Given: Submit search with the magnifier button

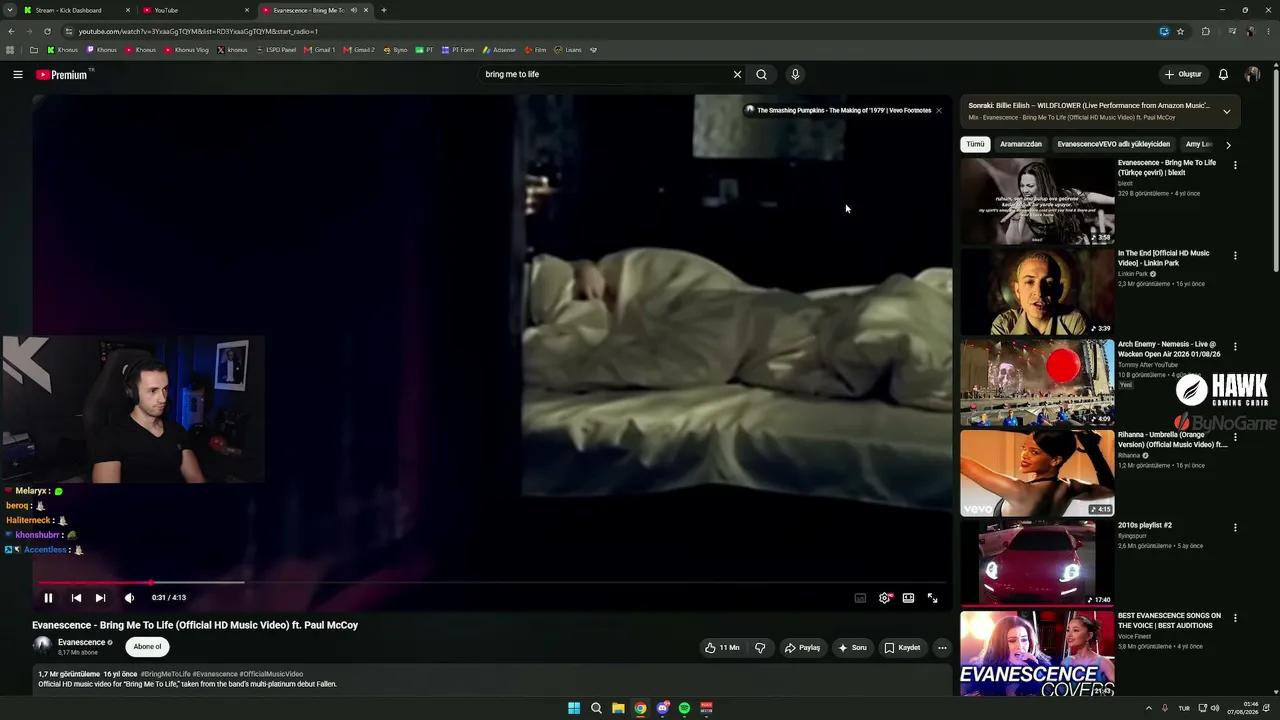Looking at the screenshot, I should [x=762, y=74].
